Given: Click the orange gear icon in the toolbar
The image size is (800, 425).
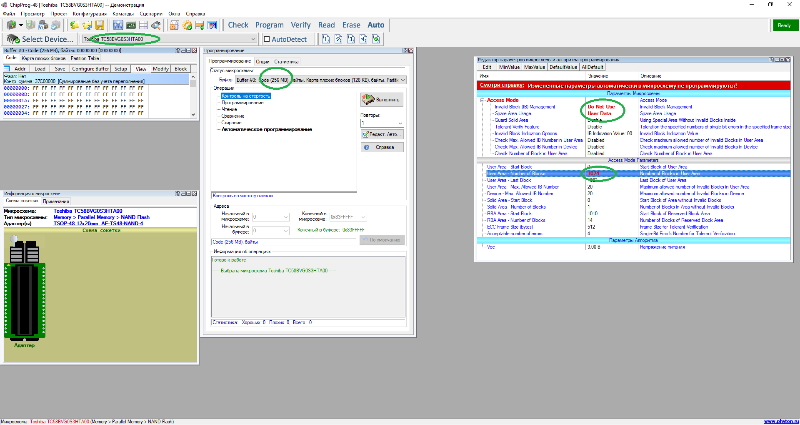Looking at the screenshot, I should point(187,25).
